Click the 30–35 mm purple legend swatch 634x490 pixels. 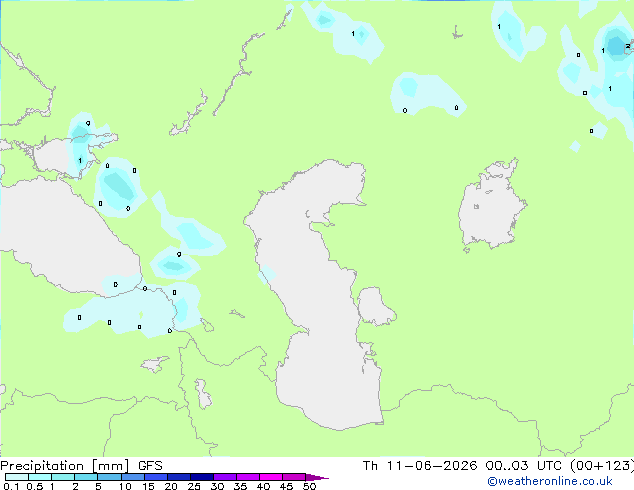click(x=224, y=477)
